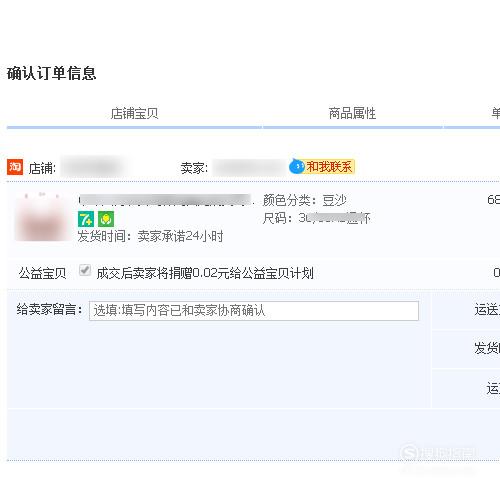Image resolution: width=500 pixels, height=500 pixels.
Task: Click the blurred shop name link
Action: [x=92, y=167]
